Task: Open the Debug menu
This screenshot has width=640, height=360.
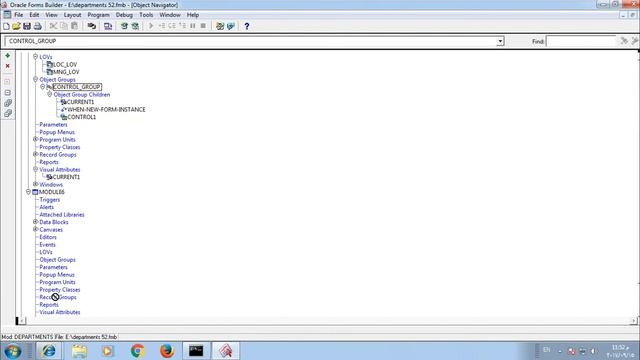Action: click(124, 15)
